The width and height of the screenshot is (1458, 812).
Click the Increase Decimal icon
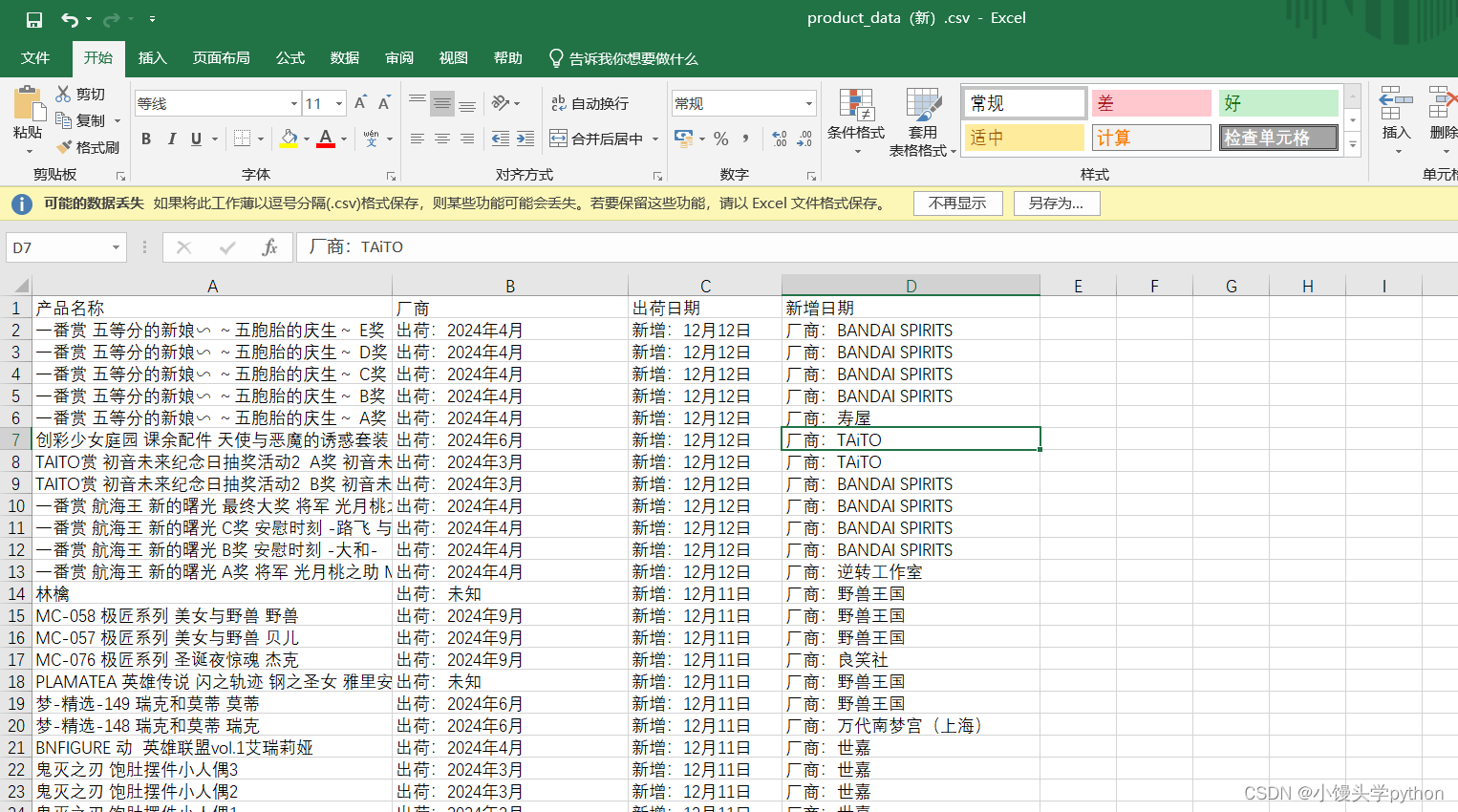[780, 139]
